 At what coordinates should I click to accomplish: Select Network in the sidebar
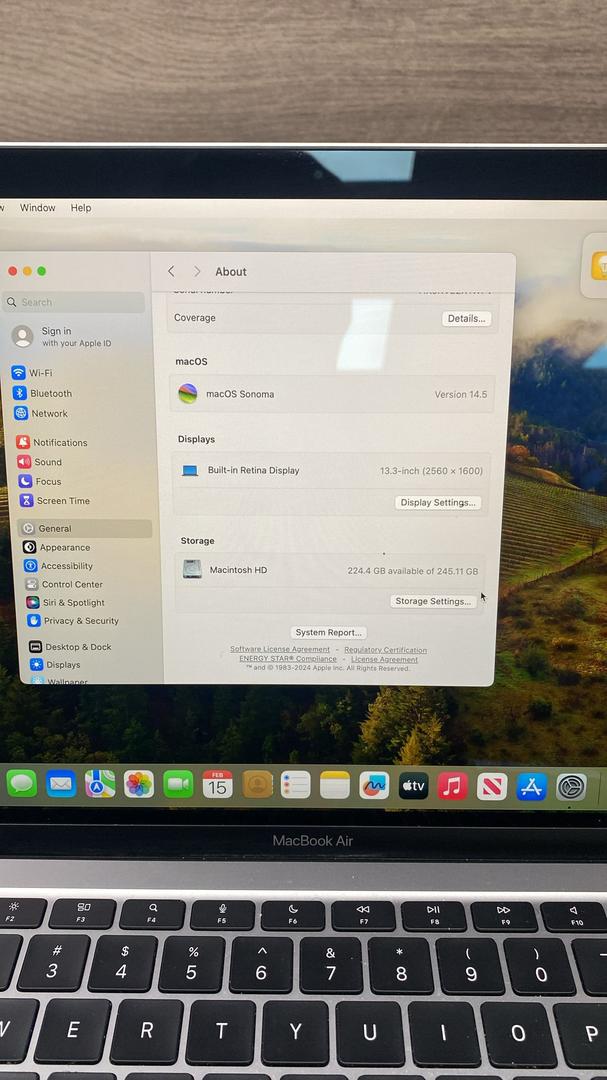click(x=41, y=413)
